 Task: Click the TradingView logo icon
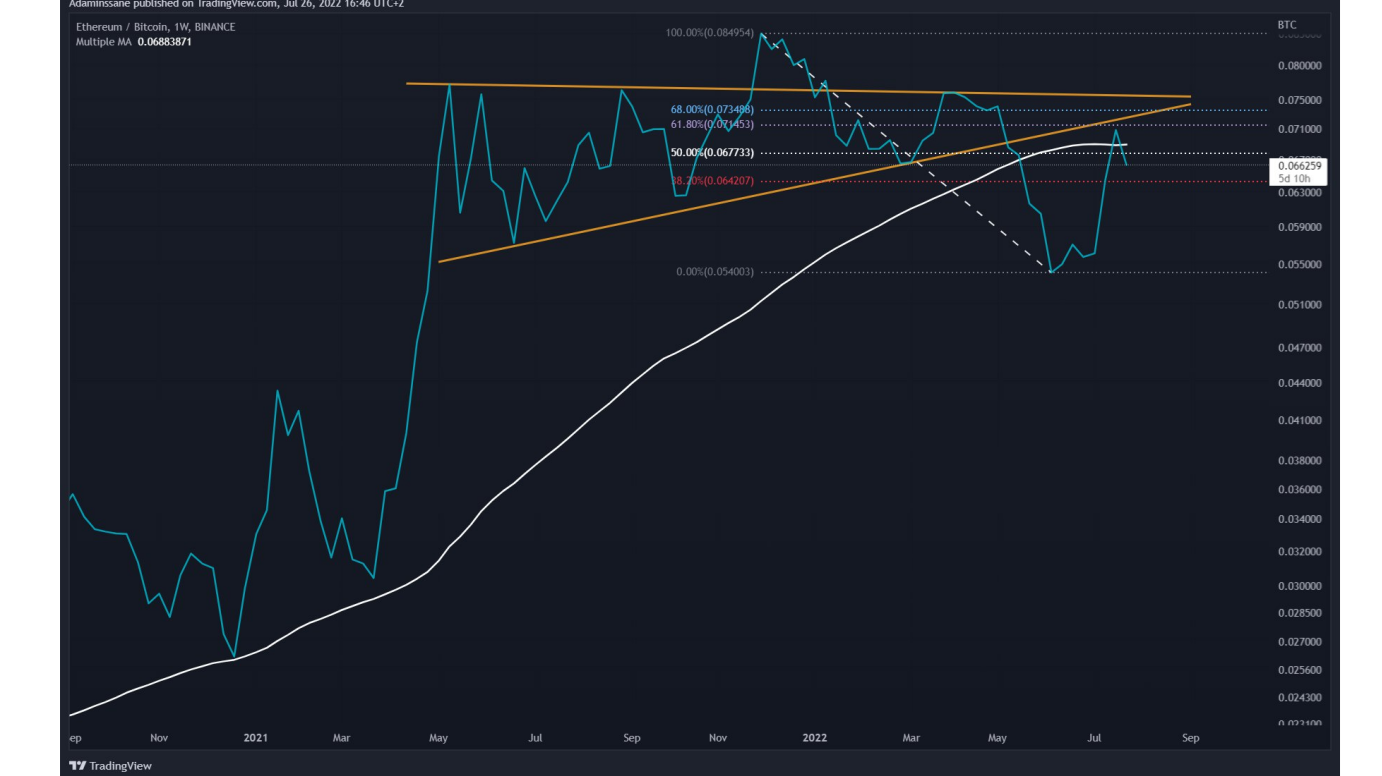[78, 764]
